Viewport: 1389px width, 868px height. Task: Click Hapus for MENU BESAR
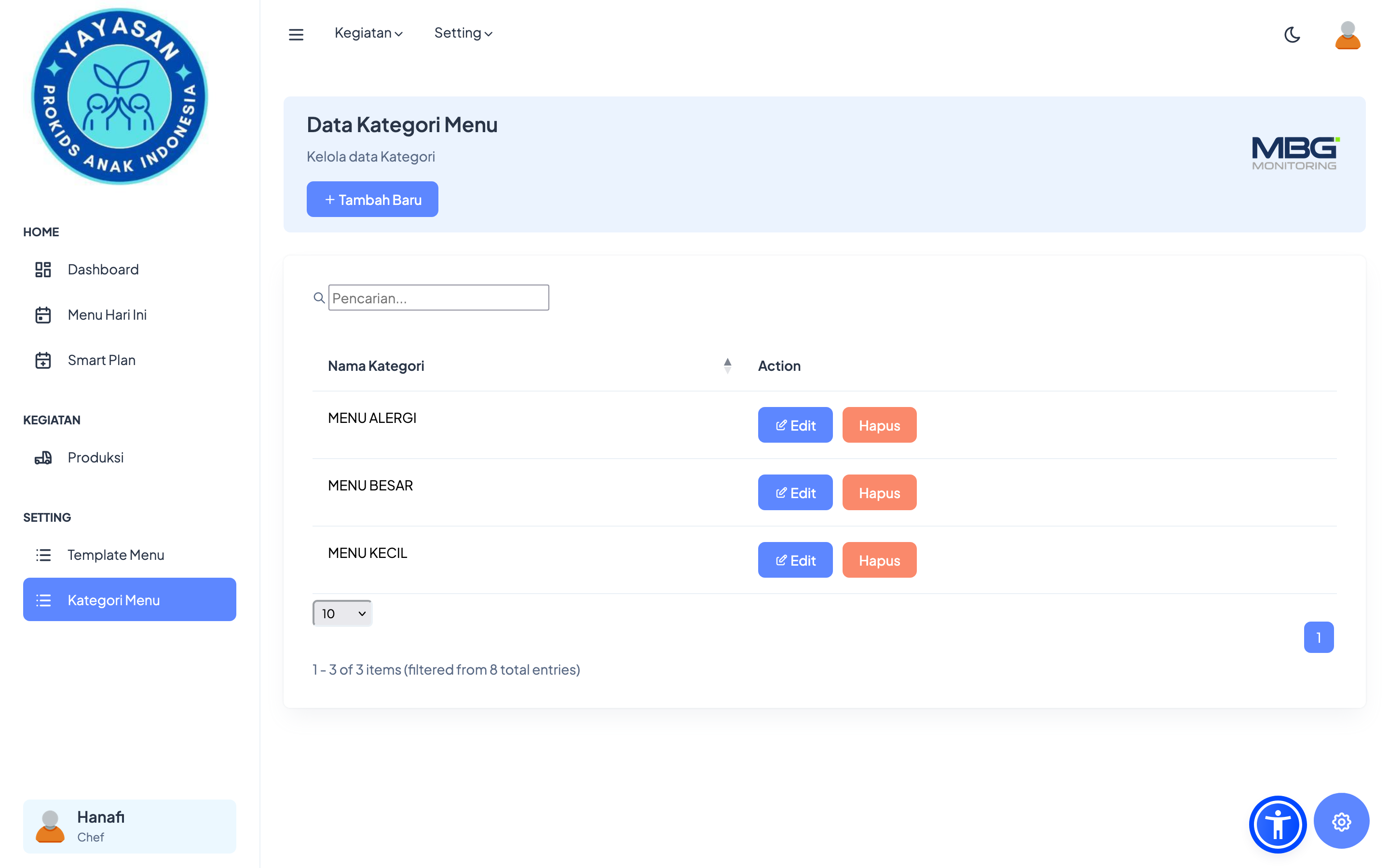click(879, 492)
